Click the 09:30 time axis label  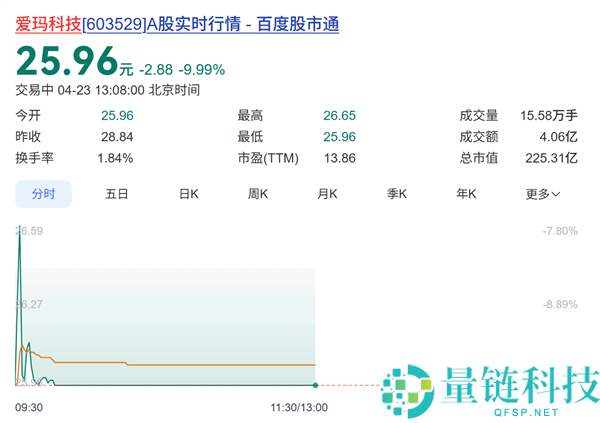30,407
